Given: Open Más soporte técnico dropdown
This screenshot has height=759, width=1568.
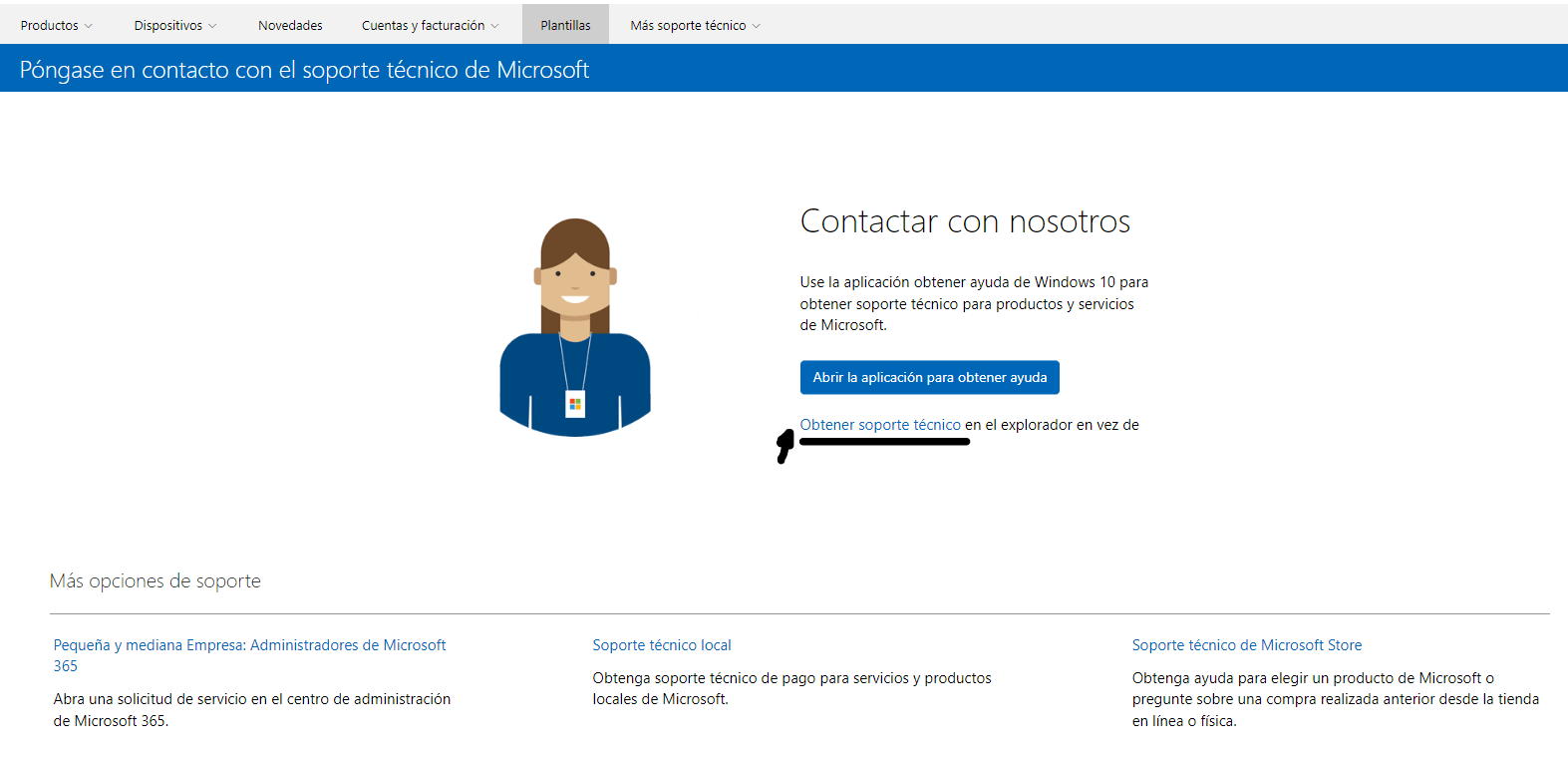Looking at the screenshot, I should point(695,26).
